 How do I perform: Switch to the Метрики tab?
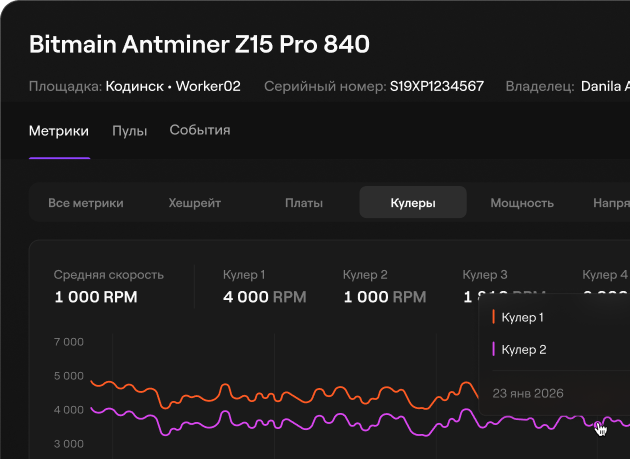click(x=59, y=131)
